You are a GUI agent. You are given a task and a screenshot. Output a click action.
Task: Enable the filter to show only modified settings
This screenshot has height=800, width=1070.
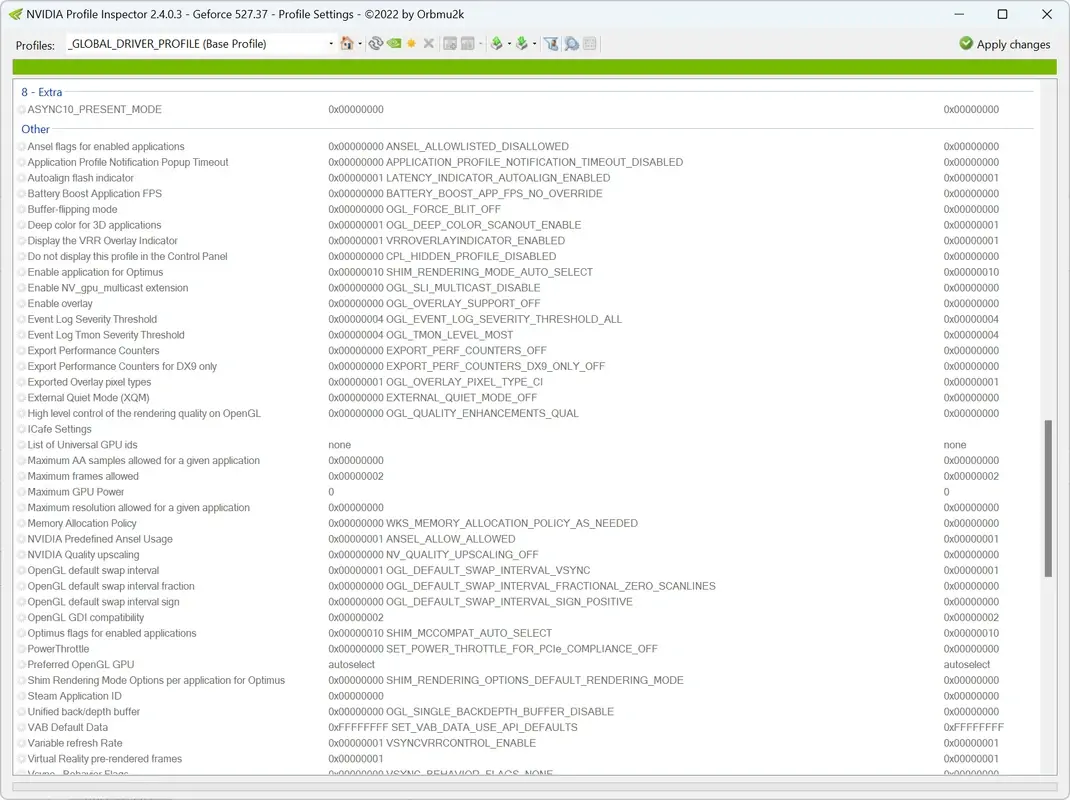coord(552,43)
